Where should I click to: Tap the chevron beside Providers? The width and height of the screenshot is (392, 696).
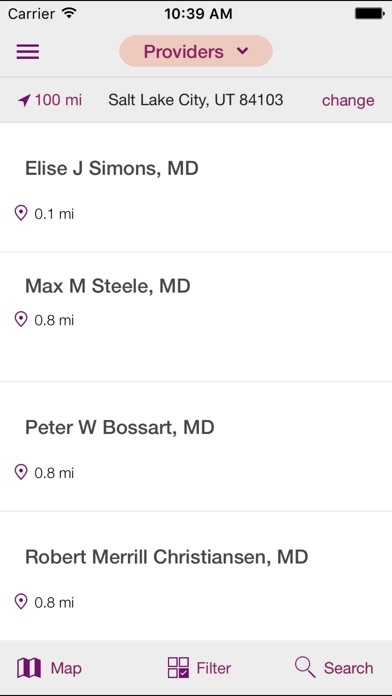[242, 51]
